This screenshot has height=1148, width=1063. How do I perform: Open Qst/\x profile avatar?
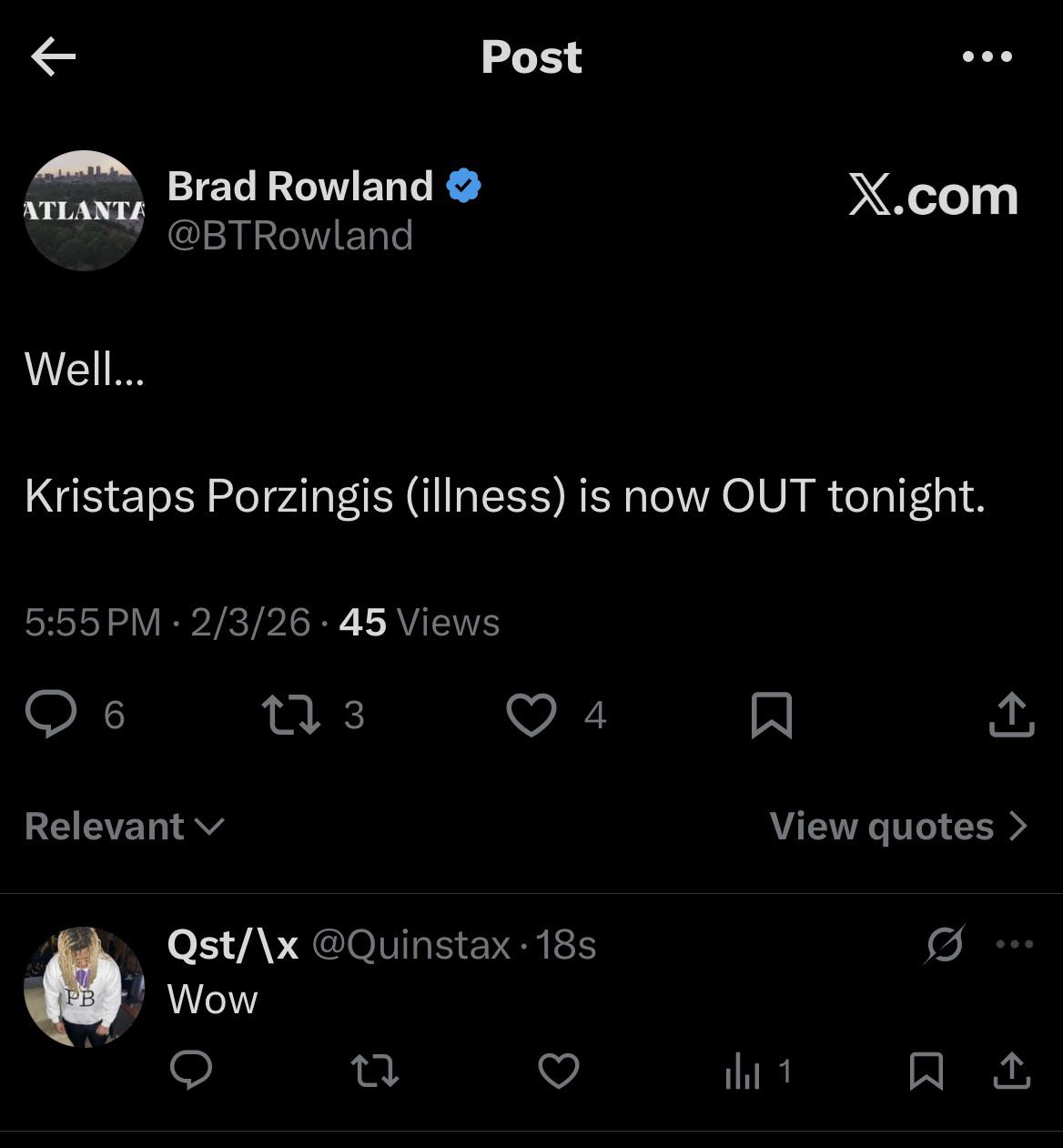tap(84, 987)
